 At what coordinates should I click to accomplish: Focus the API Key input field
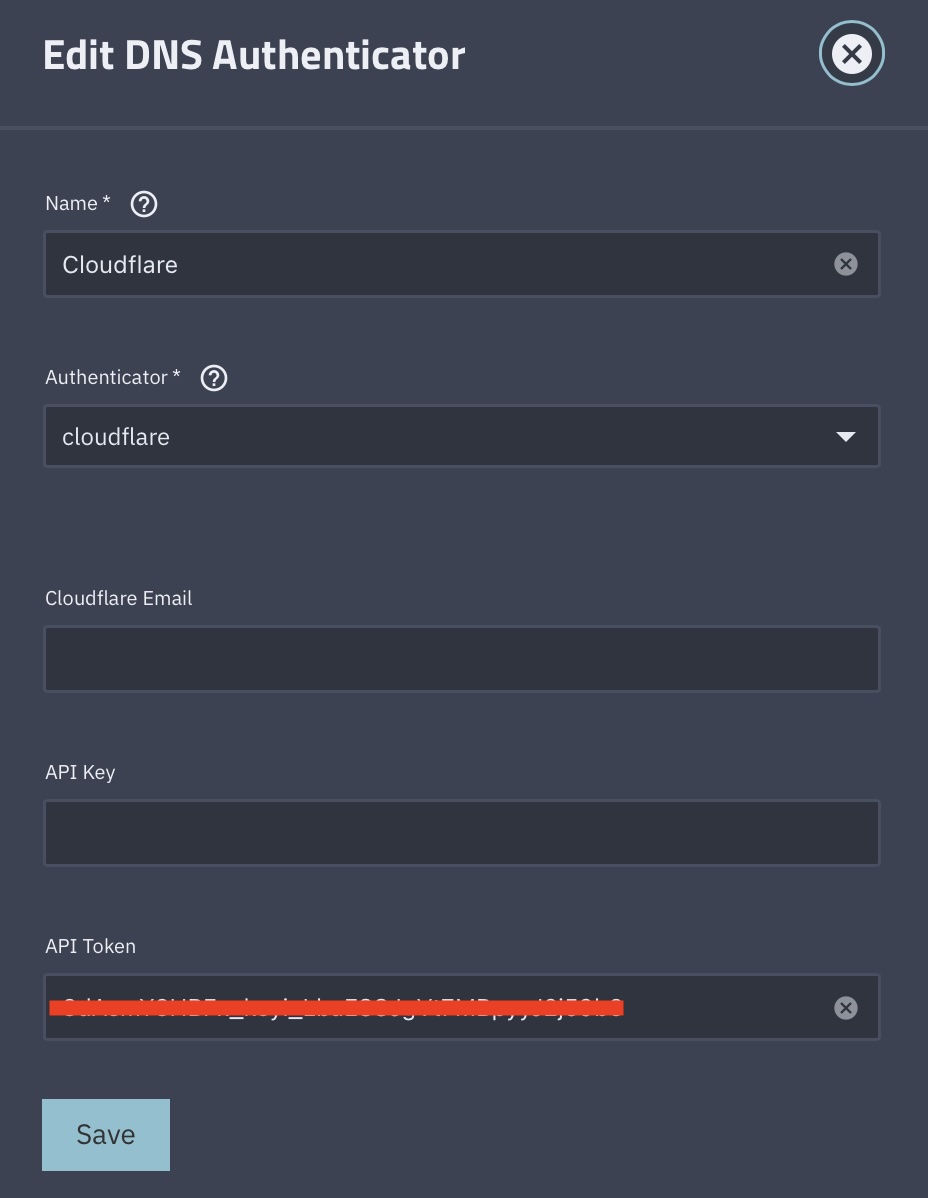click(x=461, y=833)
